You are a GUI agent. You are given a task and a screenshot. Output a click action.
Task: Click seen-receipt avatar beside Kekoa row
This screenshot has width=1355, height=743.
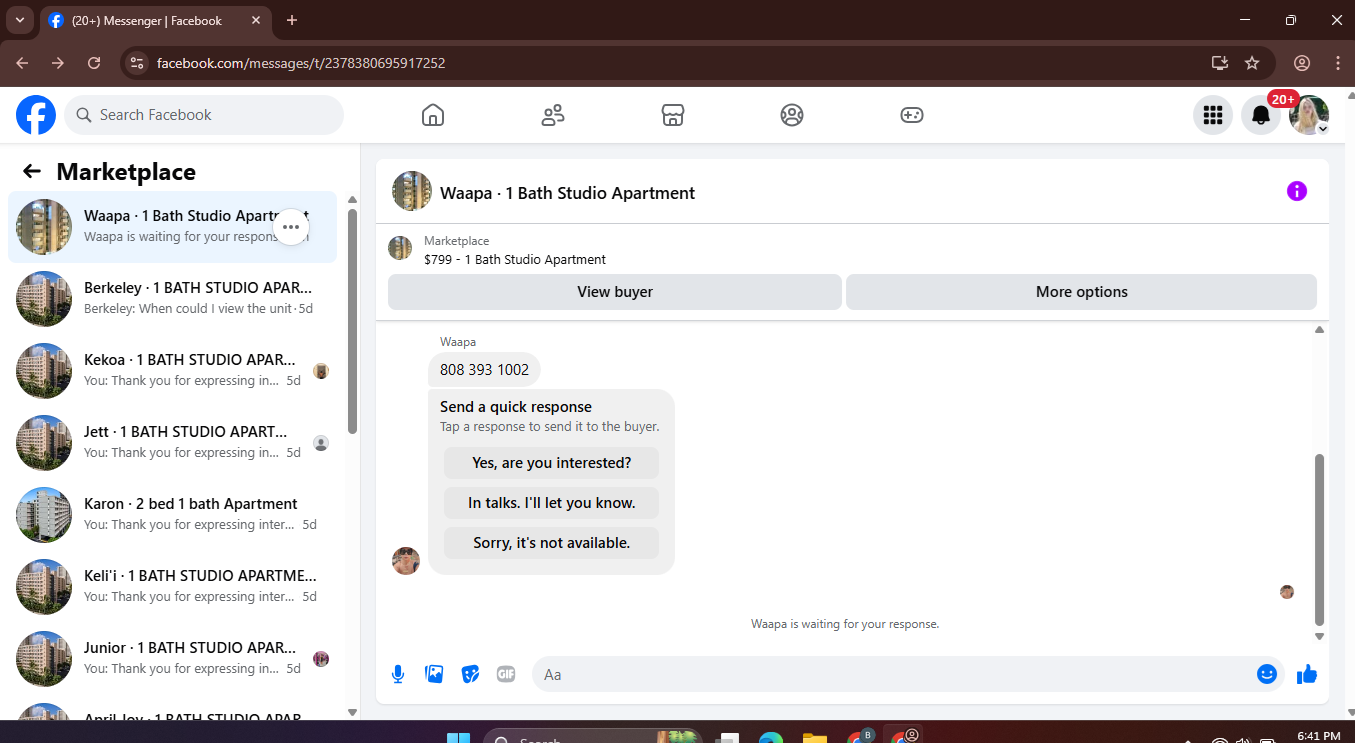click(321, 371)
